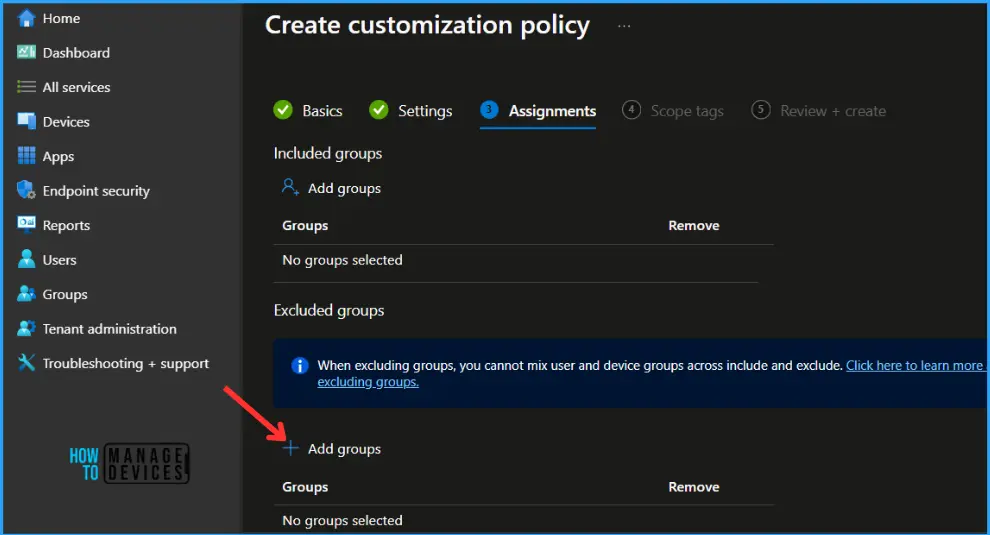
Task: Click the Reports icon
Action: coord(26,225)
